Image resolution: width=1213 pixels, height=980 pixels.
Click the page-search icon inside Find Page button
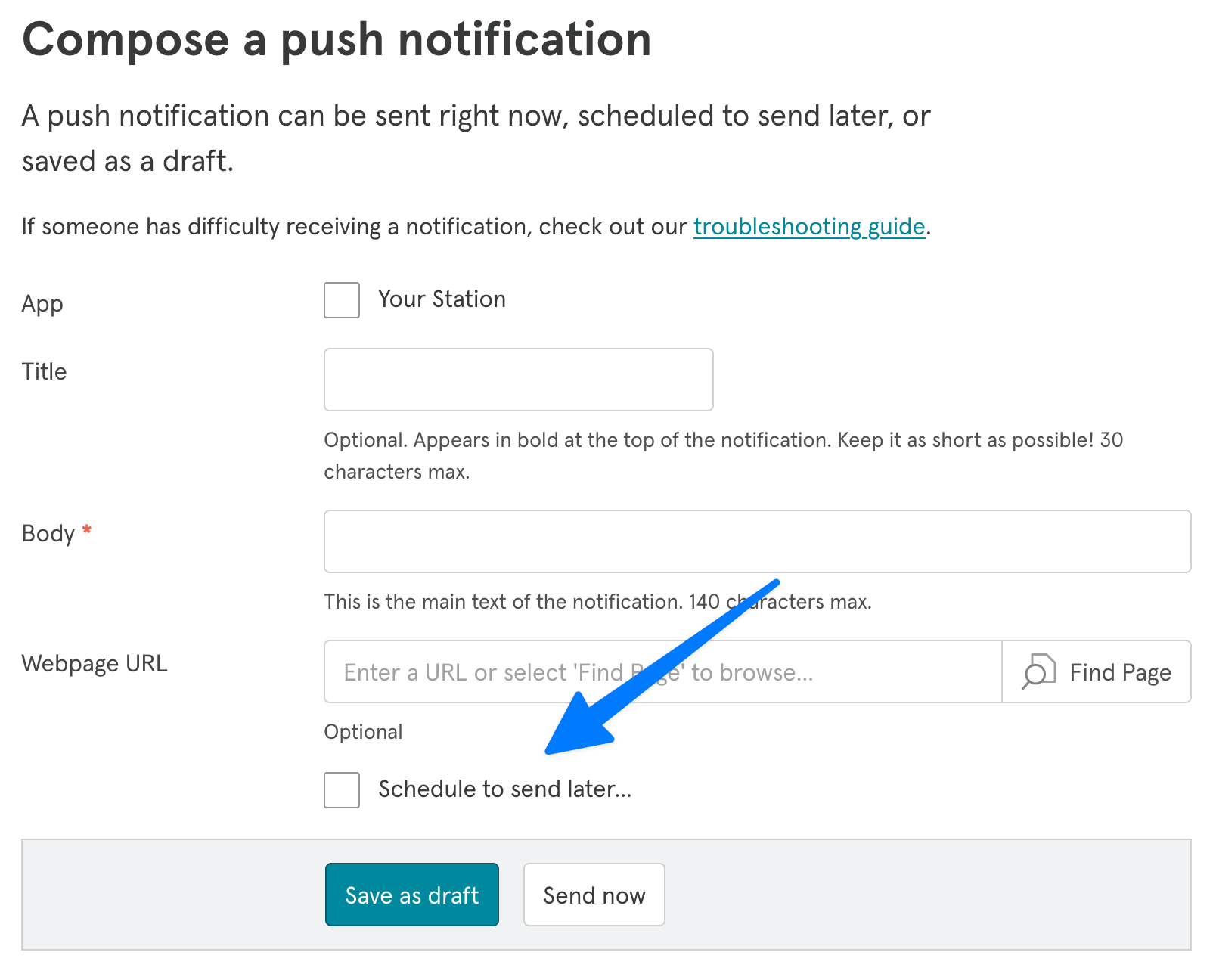[x=1039, y=671]
